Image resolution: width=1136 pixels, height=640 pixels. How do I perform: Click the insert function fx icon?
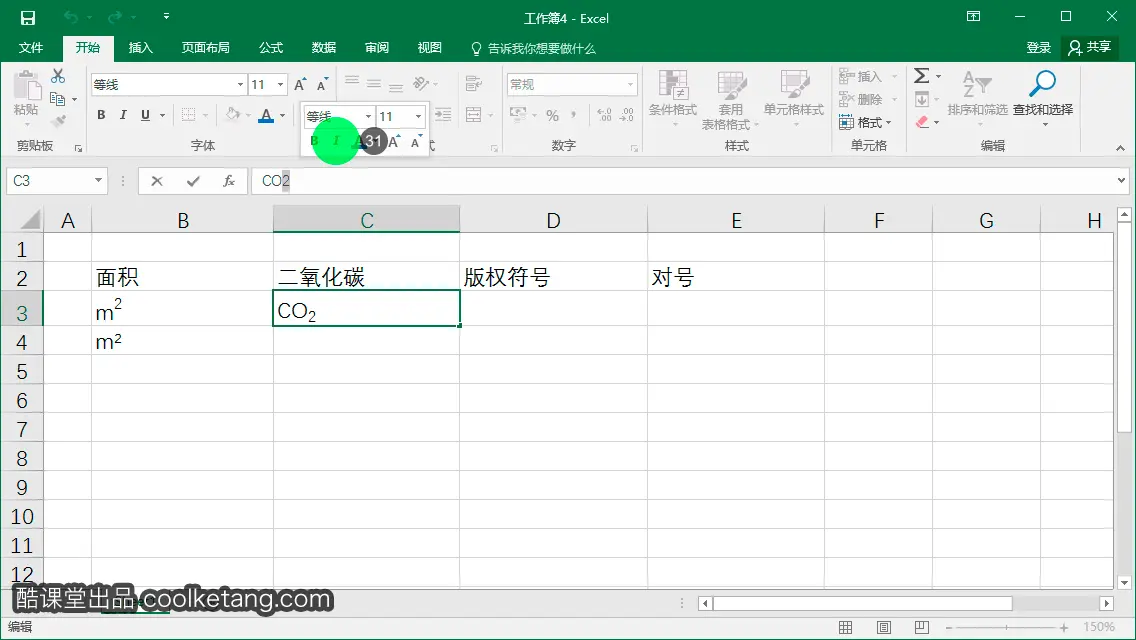tap(229, 181)
